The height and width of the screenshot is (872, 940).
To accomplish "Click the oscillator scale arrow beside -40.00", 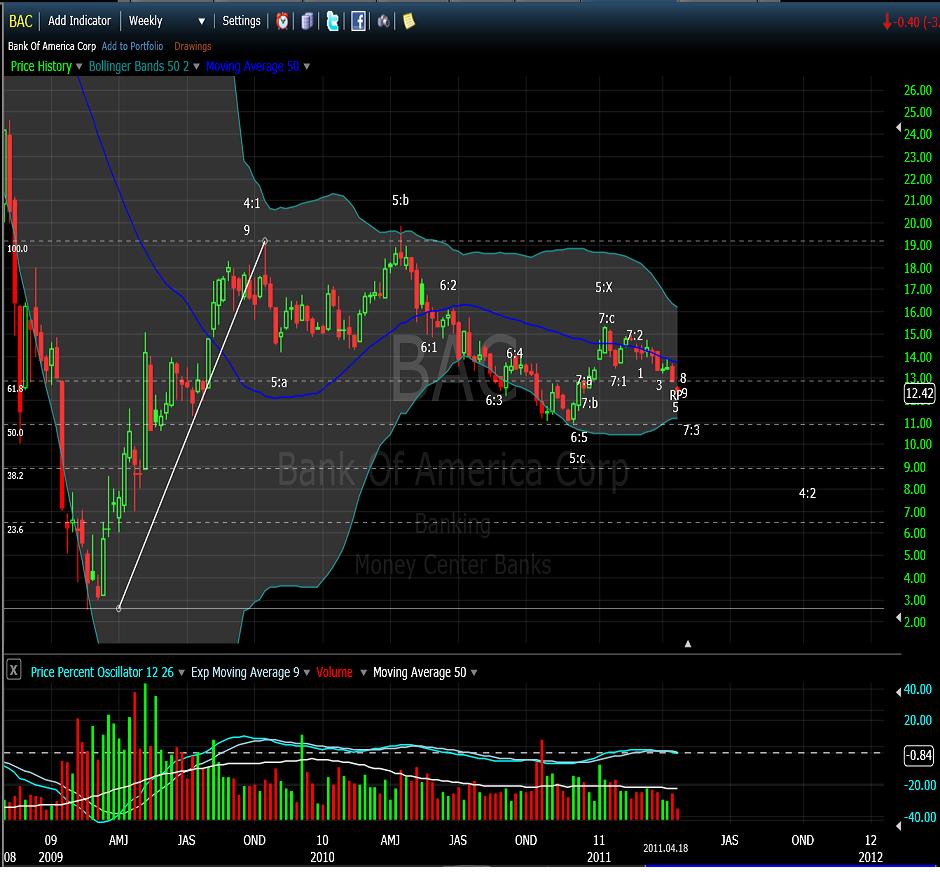I will coord(898,826).
